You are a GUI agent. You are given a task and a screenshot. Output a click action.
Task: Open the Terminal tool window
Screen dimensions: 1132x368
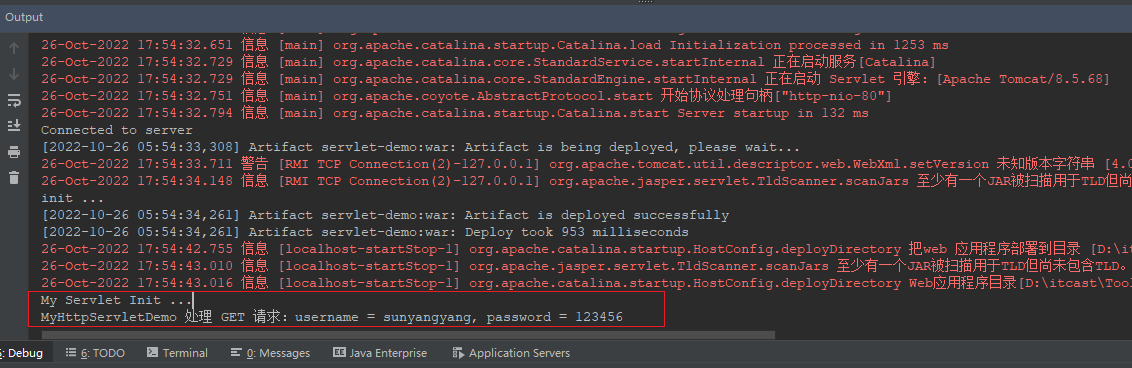(x=178, y=353)
